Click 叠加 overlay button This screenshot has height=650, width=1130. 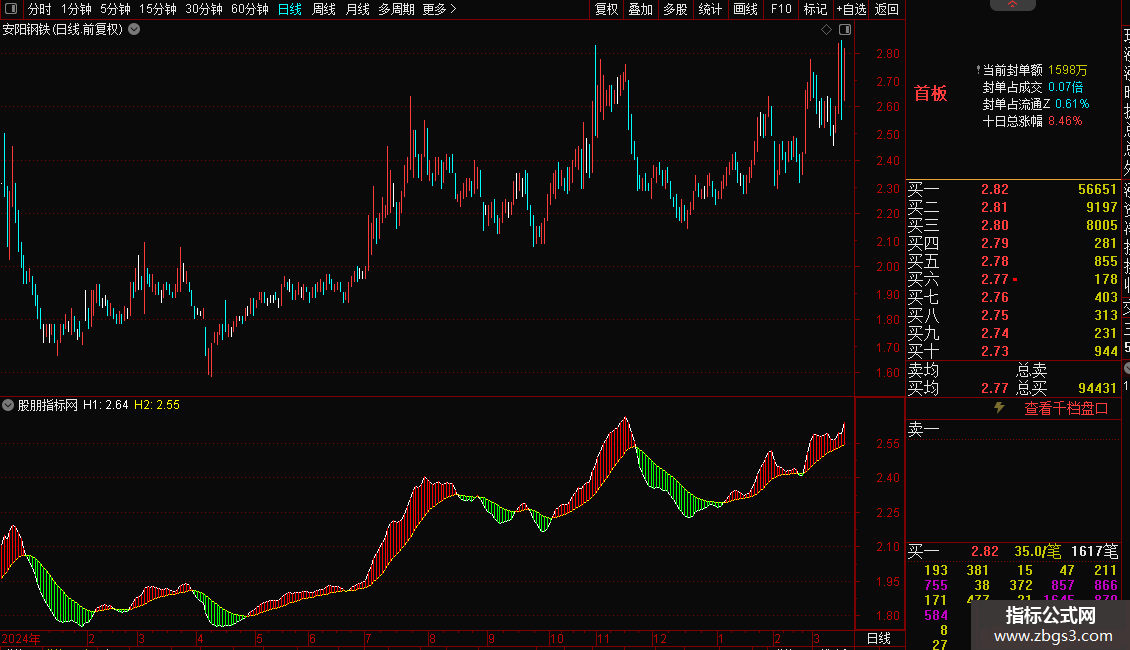641,9
